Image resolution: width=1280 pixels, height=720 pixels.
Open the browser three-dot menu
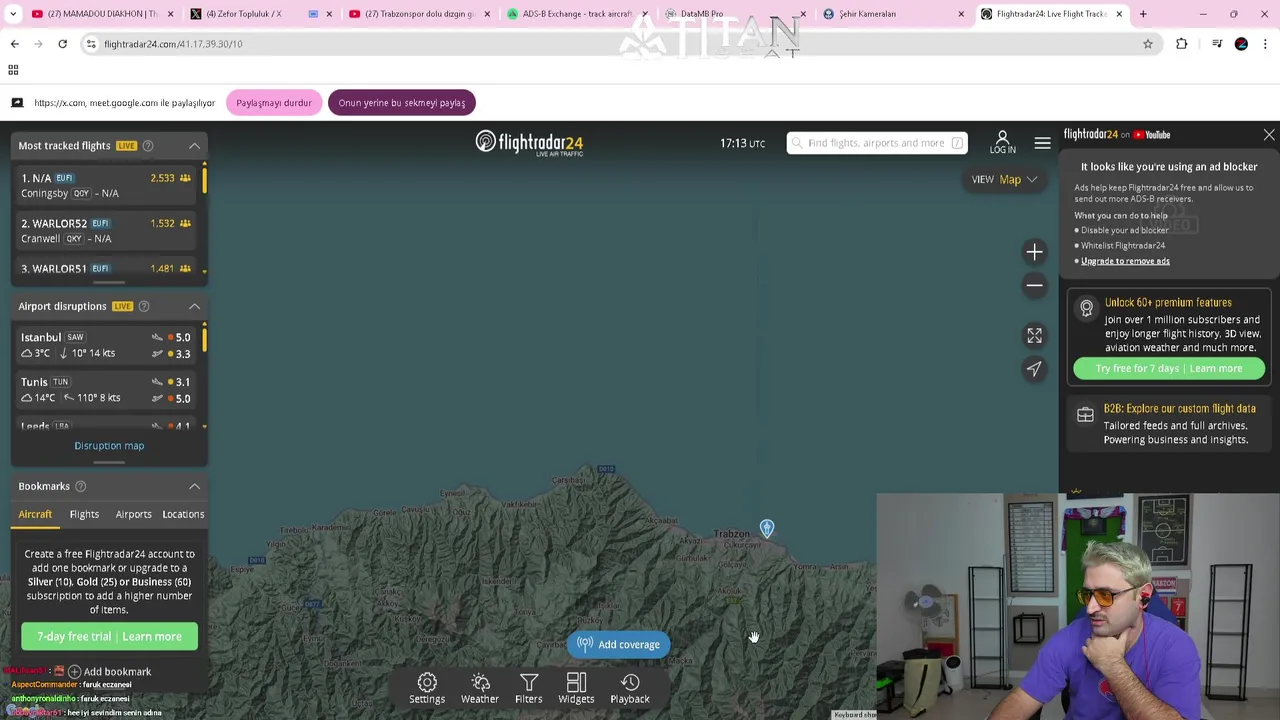1266,44
